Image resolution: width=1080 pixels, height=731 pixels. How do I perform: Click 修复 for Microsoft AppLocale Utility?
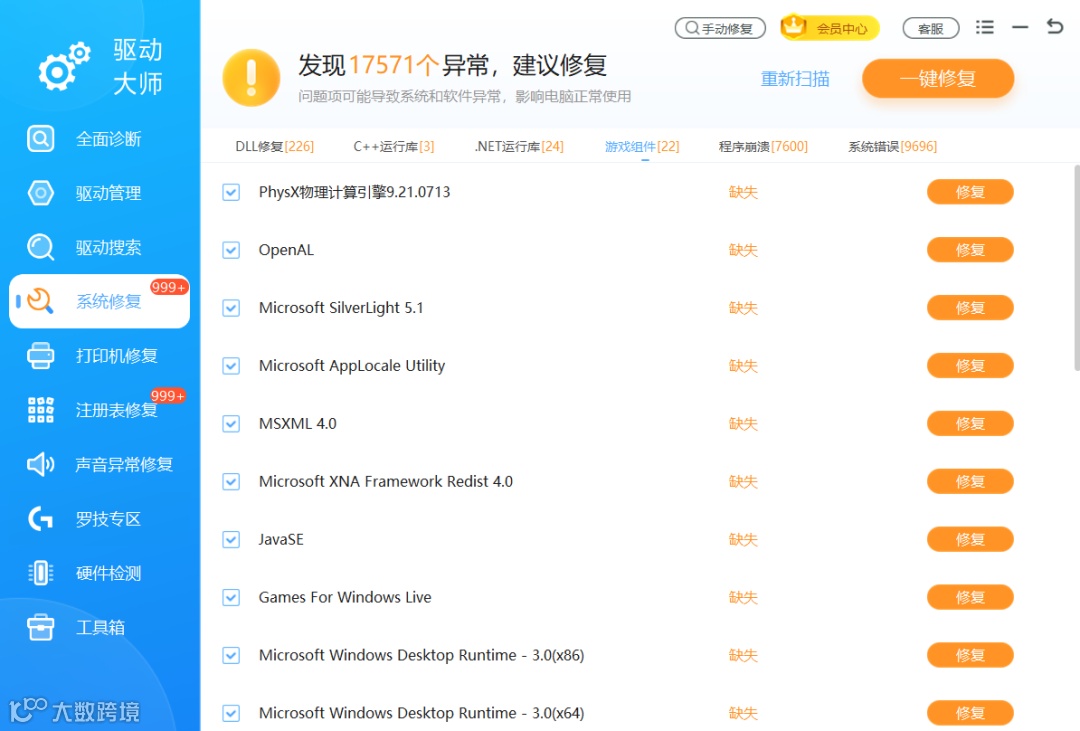tap(970, 366)
